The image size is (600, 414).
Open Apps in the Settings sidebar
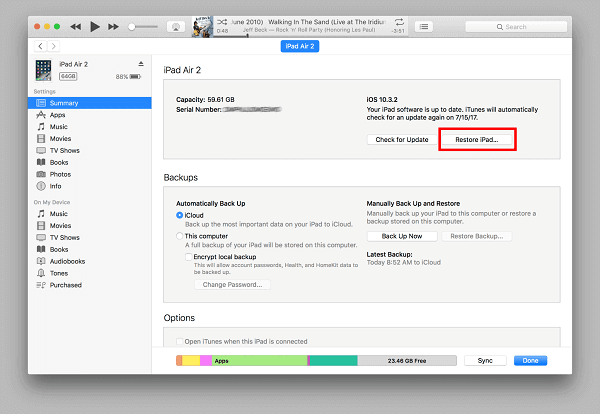[x=58, y=115]
